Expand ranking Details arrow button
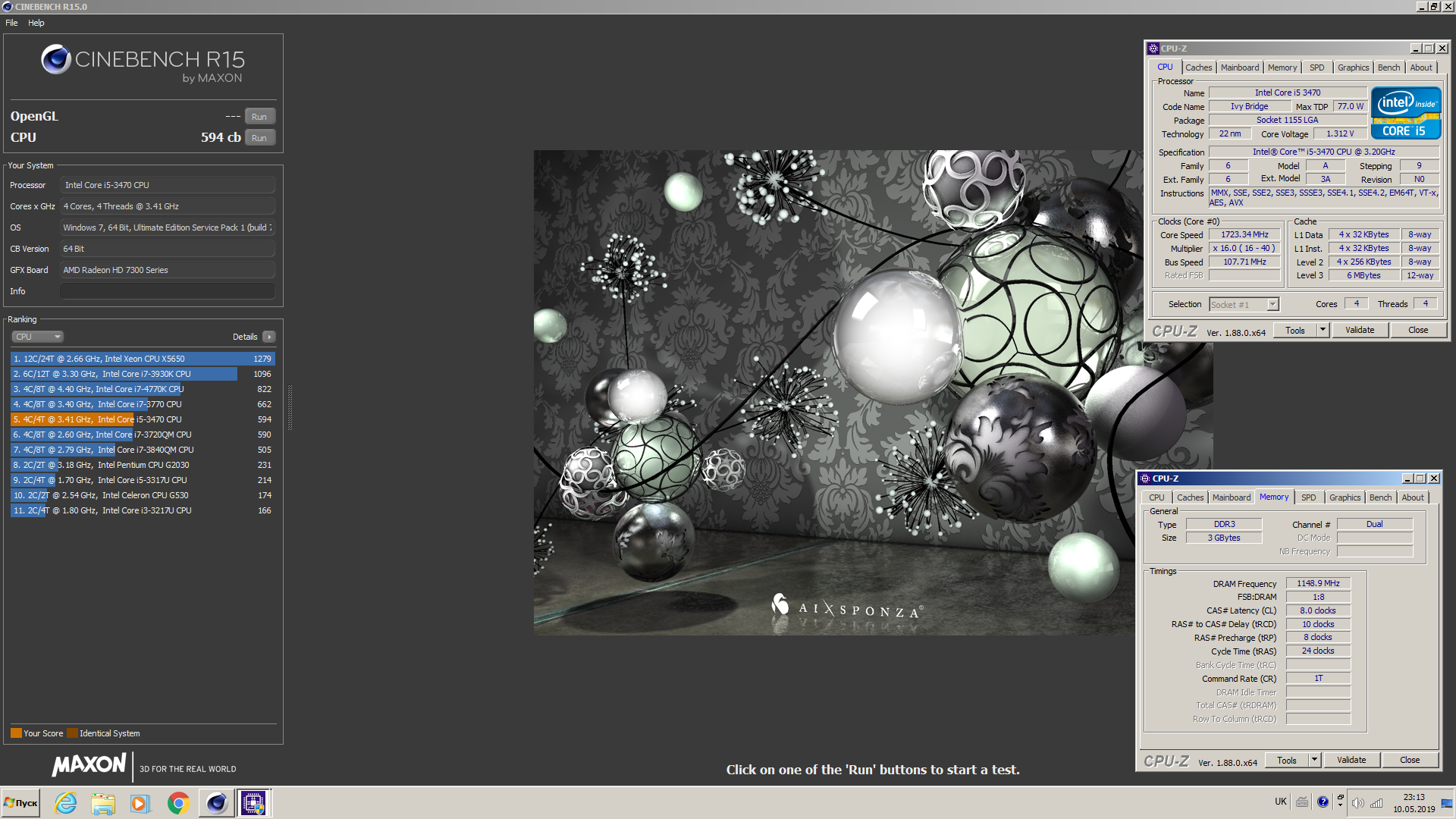1456x819 pixels. pyautogui.click(x=269, y=337)
